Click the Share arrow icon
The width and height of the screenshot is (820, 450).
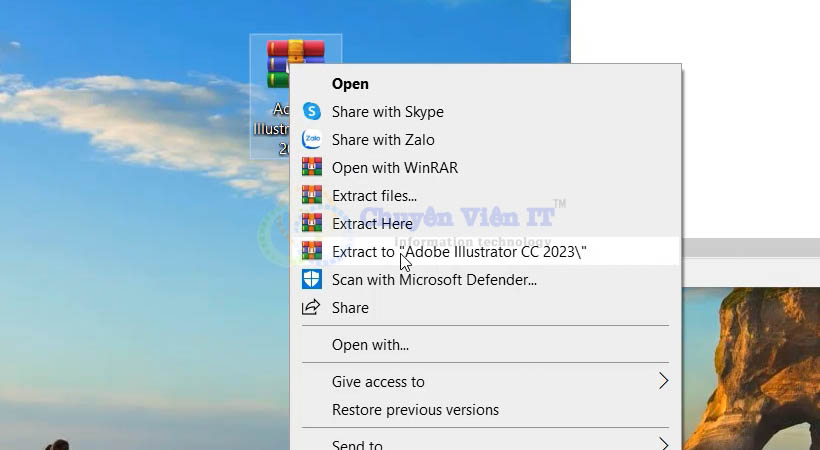(x=312, y=308)
